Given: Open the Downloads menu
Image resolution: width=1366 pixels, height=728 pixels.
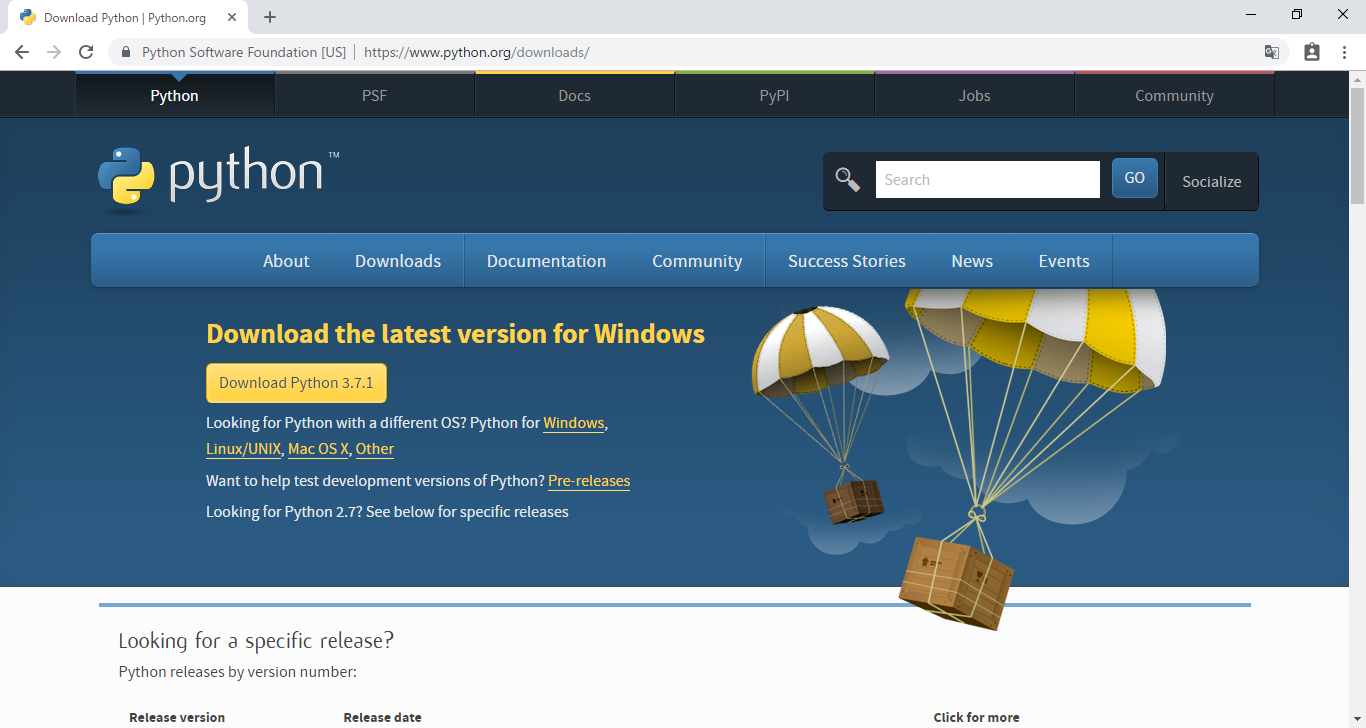Looking at the screenshot, I should [398, 261].
